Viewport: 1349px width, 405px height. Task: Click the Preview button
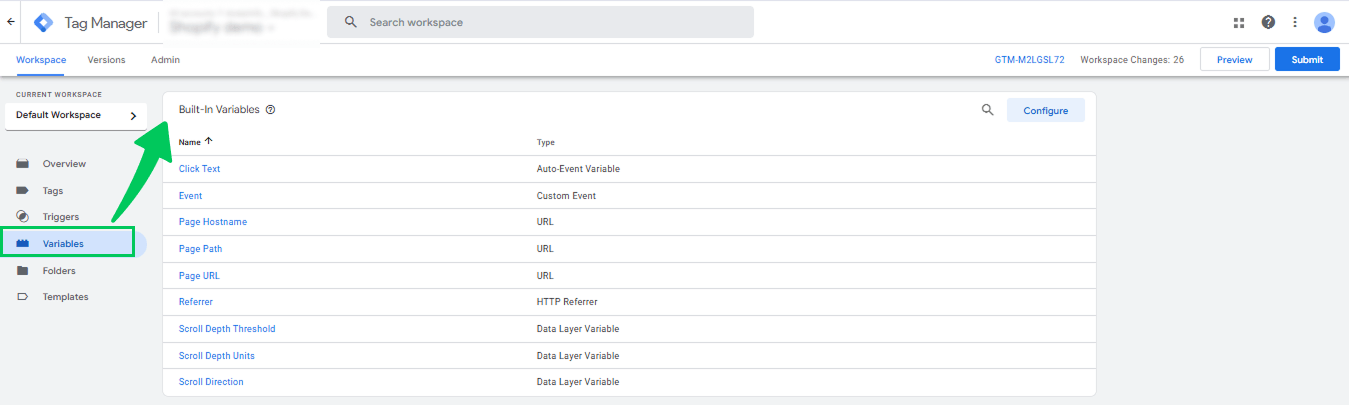pyautogui.click(x=1234, y=60)
